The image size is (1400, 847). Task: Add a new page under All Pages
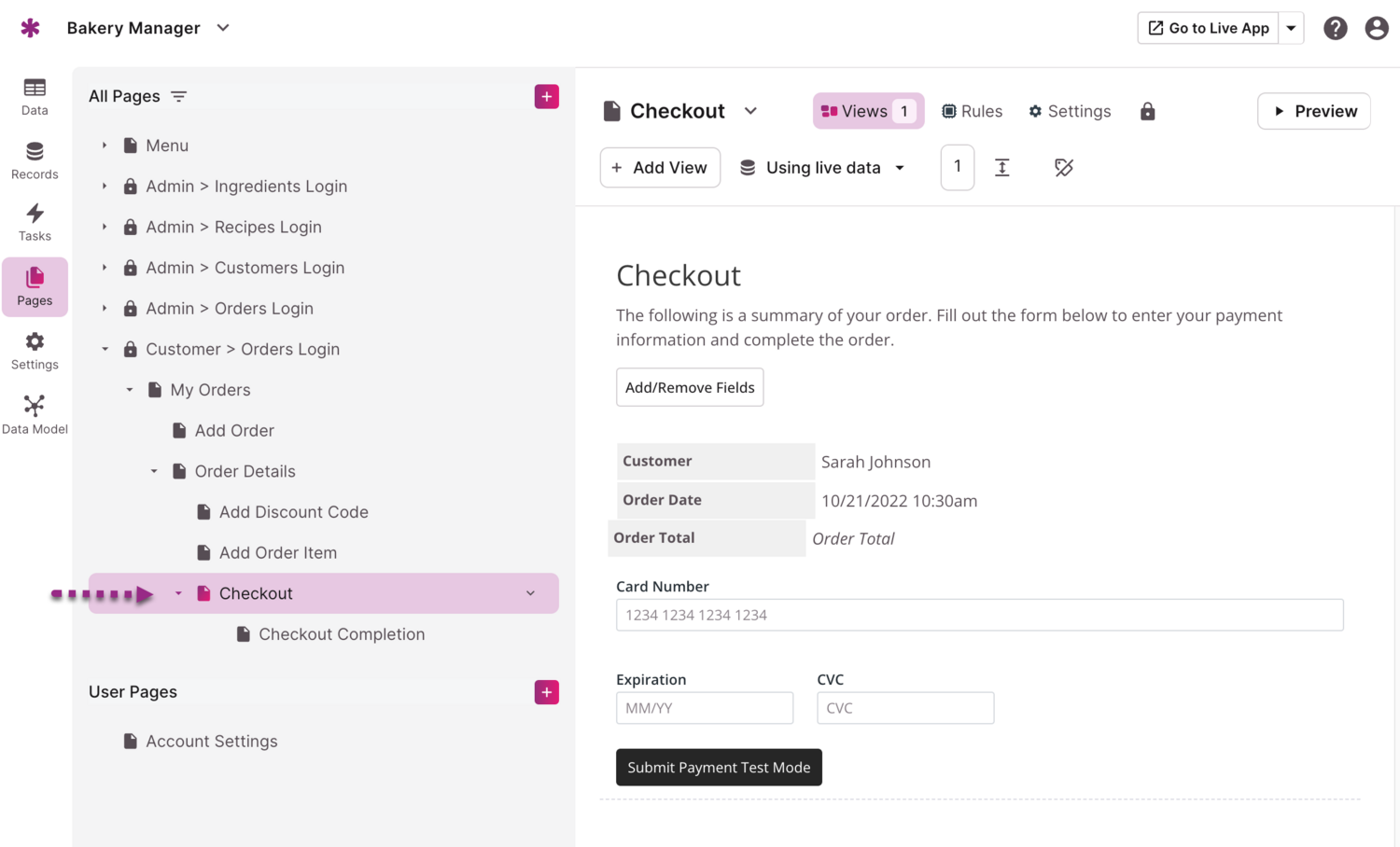(546, 96)
